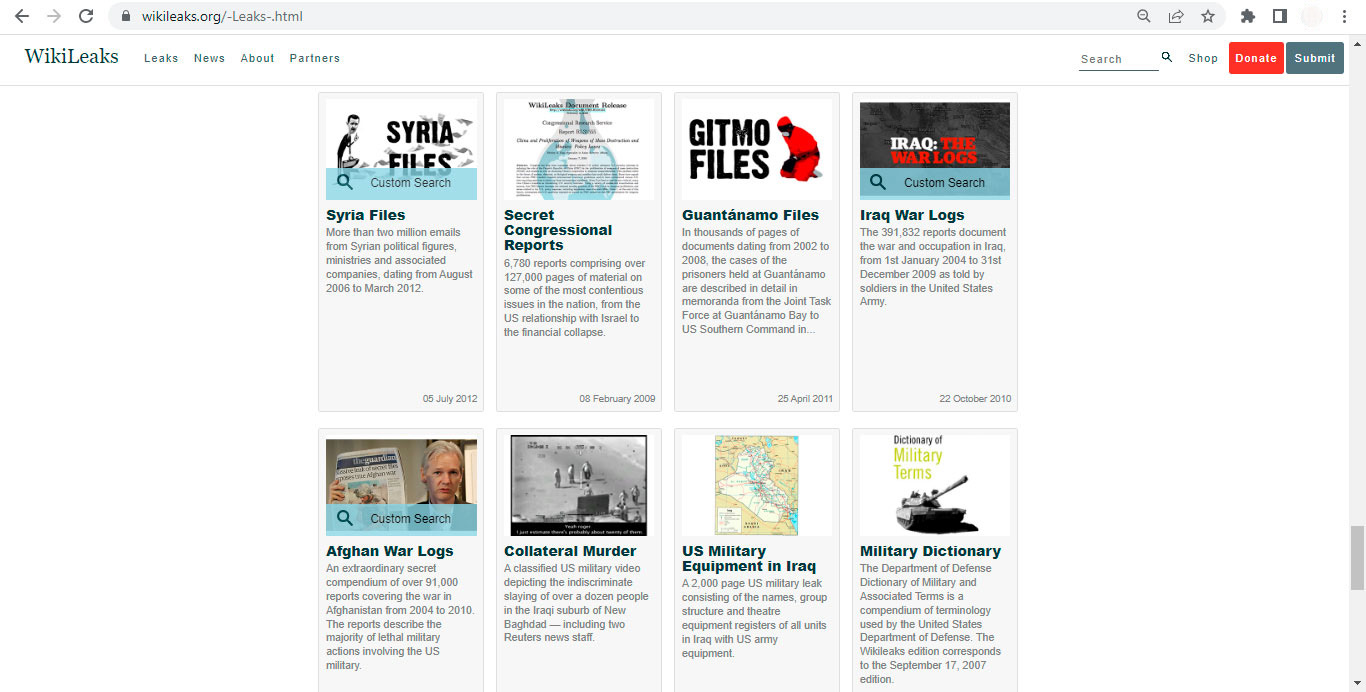Viewport: 1366px width, 692px height.
Task: Go back with the browser back arrow
Action: pos(22,16)
